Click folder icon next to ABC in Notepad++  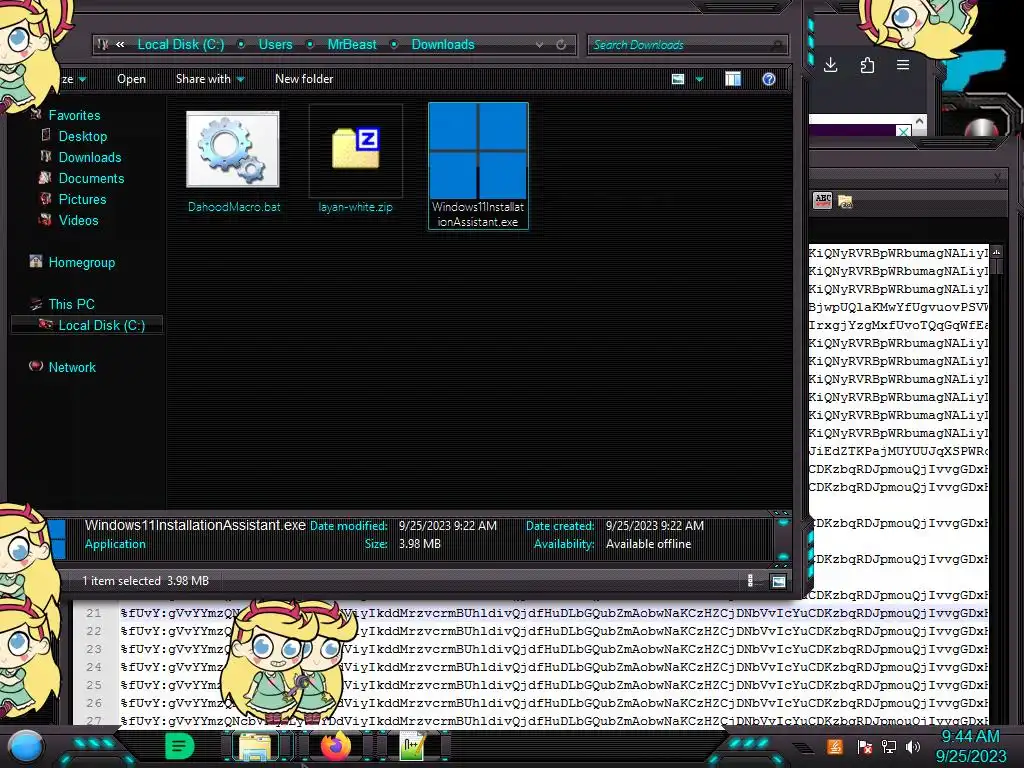tap(845, 201)
